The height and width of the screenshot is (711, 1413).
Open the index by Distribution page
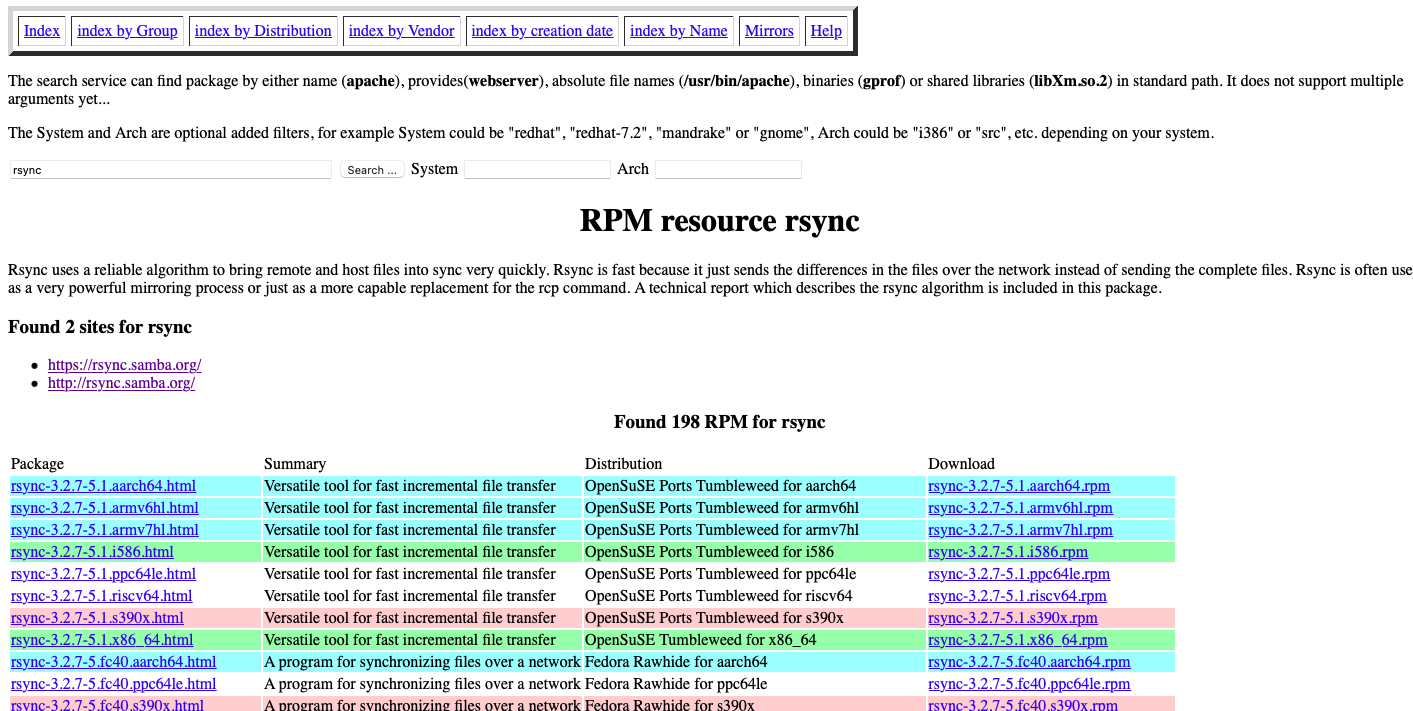pos(263,30)
